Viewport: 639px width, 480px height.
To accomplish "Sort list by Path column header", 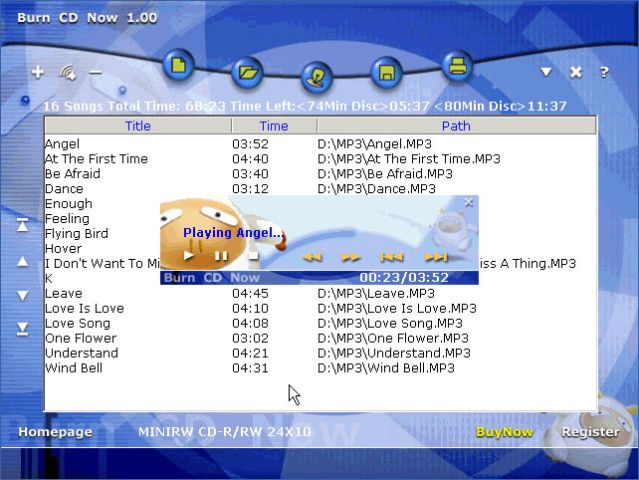I will [x=456, y=126].
